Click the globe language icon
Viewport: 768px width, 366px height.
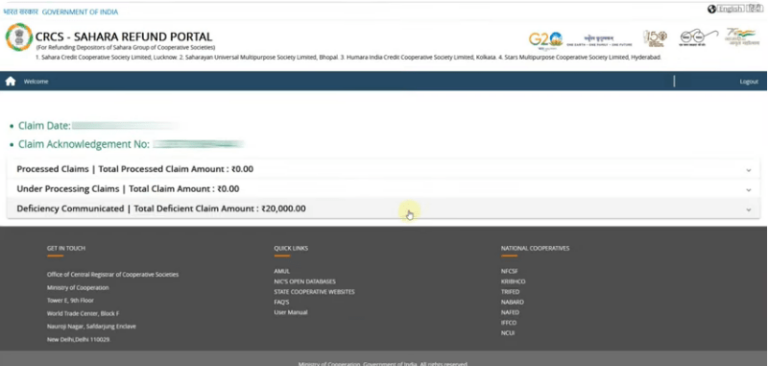click(712, 9)
